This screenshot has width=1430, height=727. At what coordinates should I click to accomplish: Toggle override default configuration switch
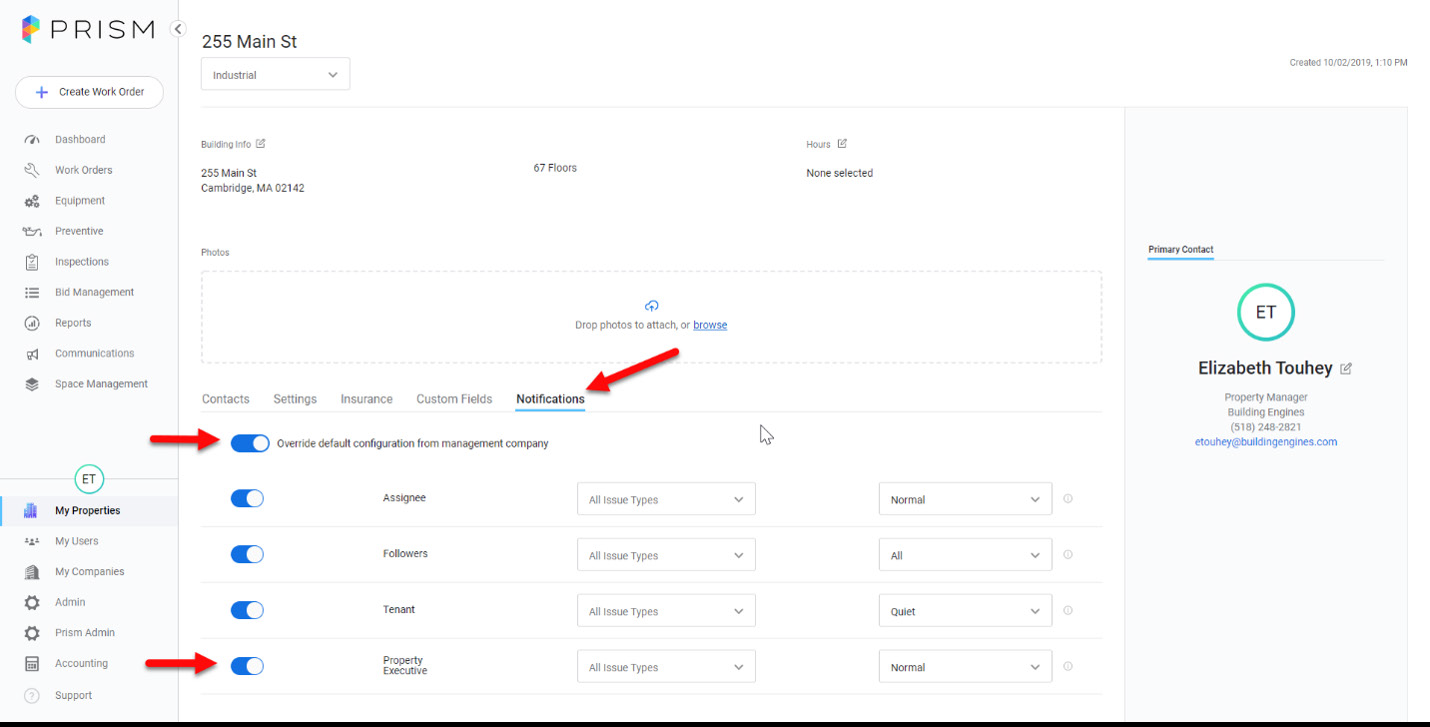click(x=250, y=443)
